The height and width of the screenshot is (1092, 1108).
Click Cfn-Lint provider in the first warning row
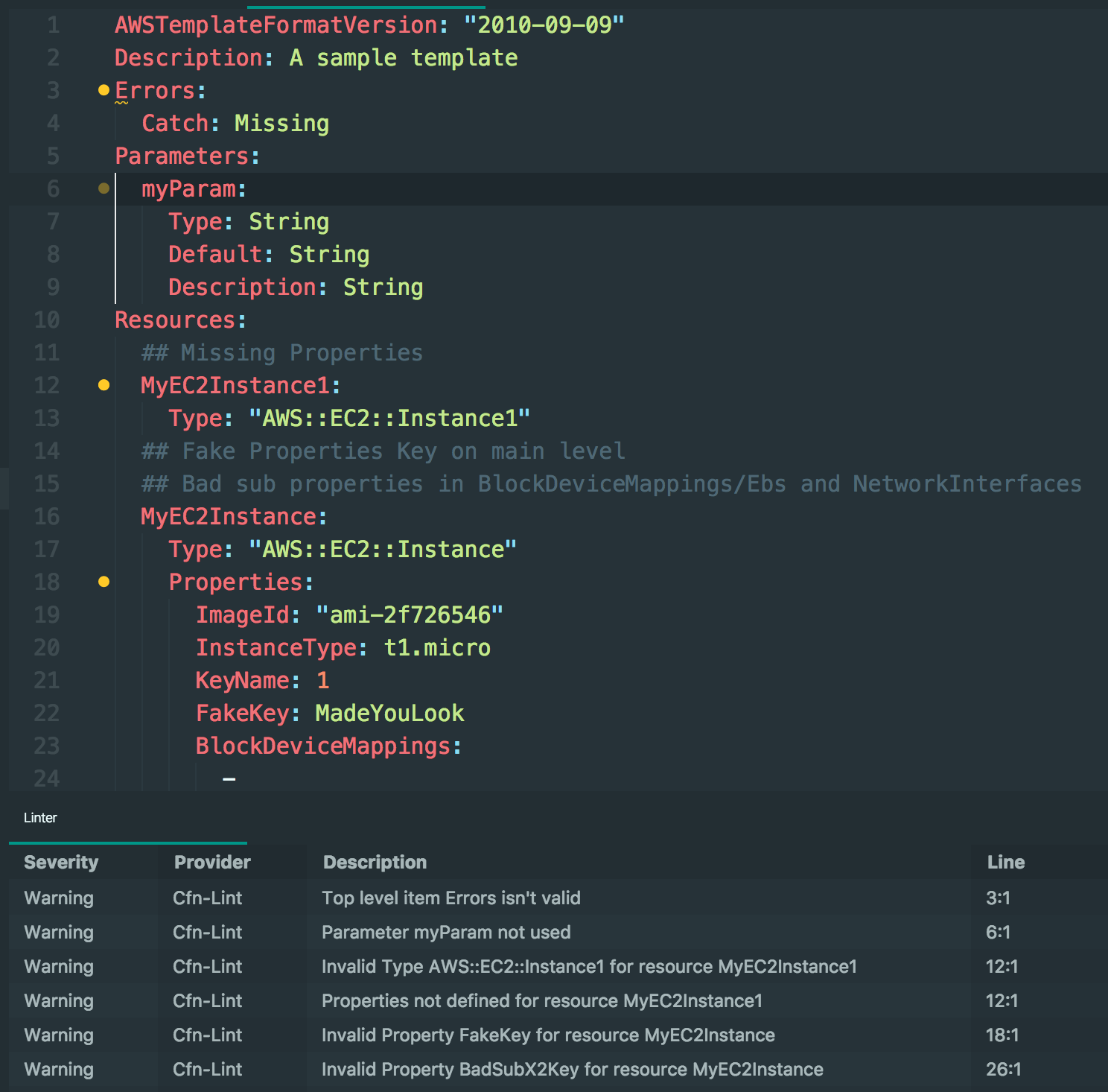coord(208,898)
